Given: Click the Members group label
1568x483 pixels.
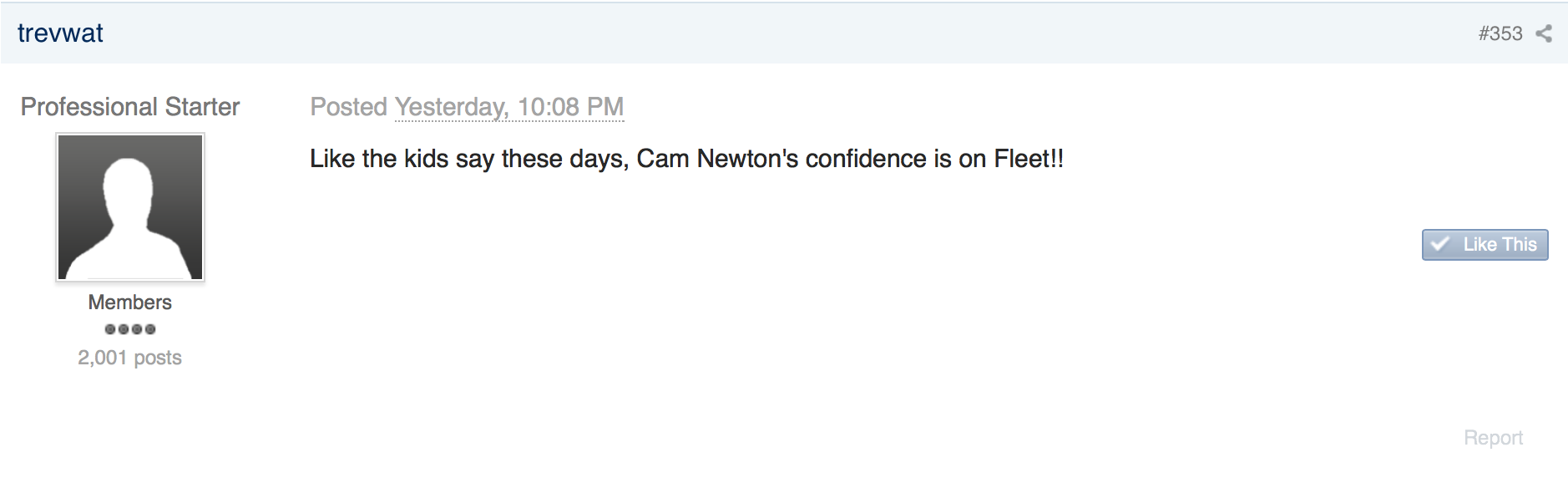Looking at the screenshot, I should coord(130,303).
